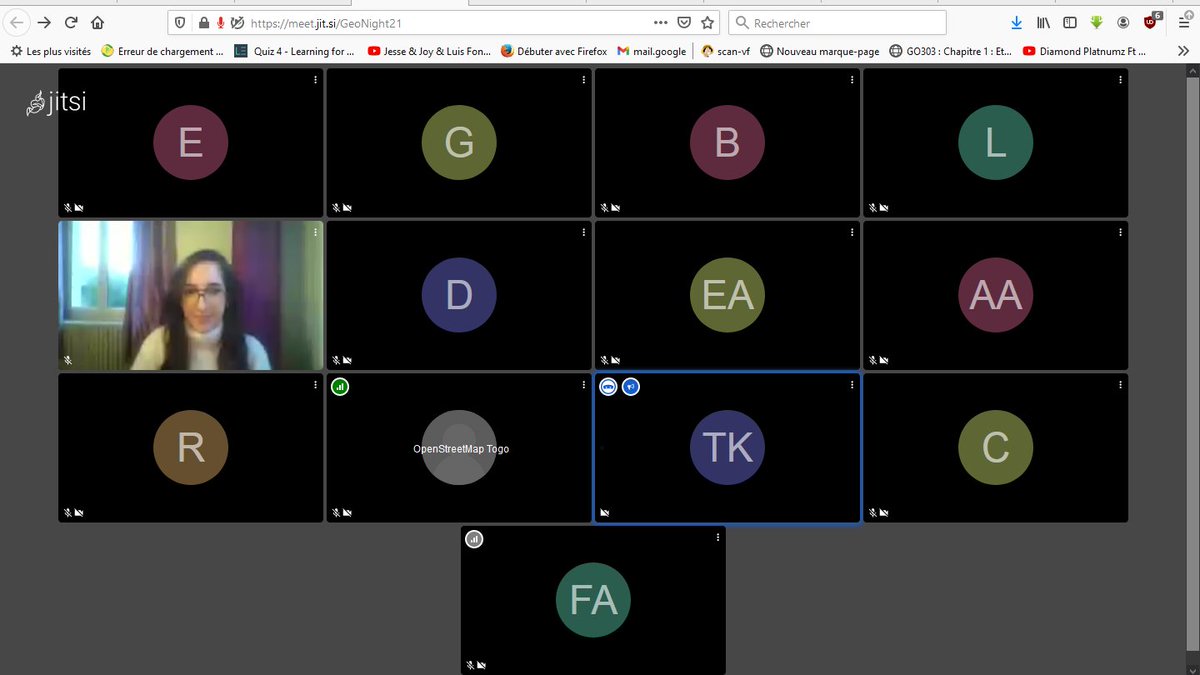Image resolution: width=1200 pixels, height=675 pixels.
Task: Open the Firefox account icon
Action: 1123,22
